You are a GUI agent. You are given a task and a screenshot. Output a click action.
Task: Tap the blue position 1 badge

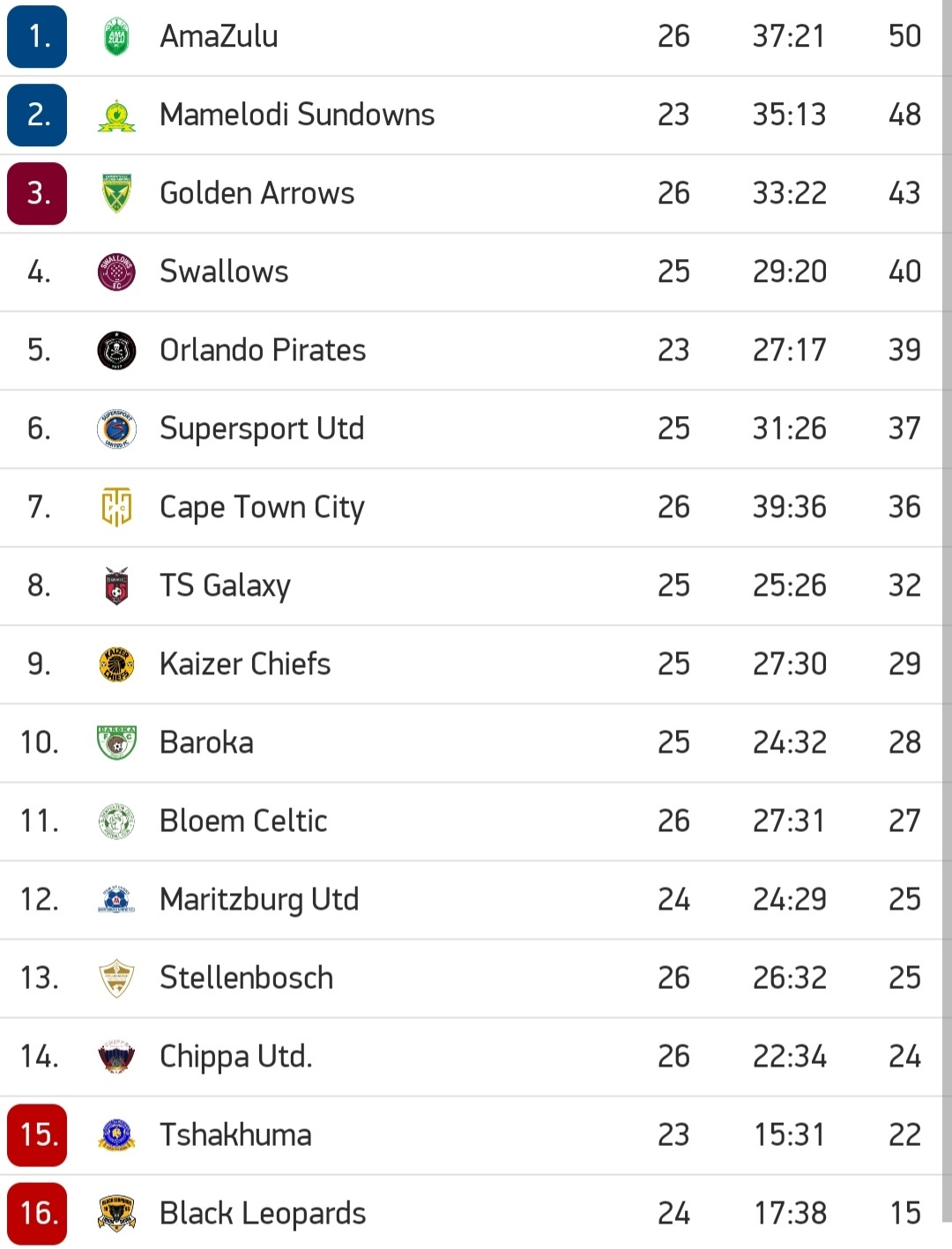[x=37, y=37]
